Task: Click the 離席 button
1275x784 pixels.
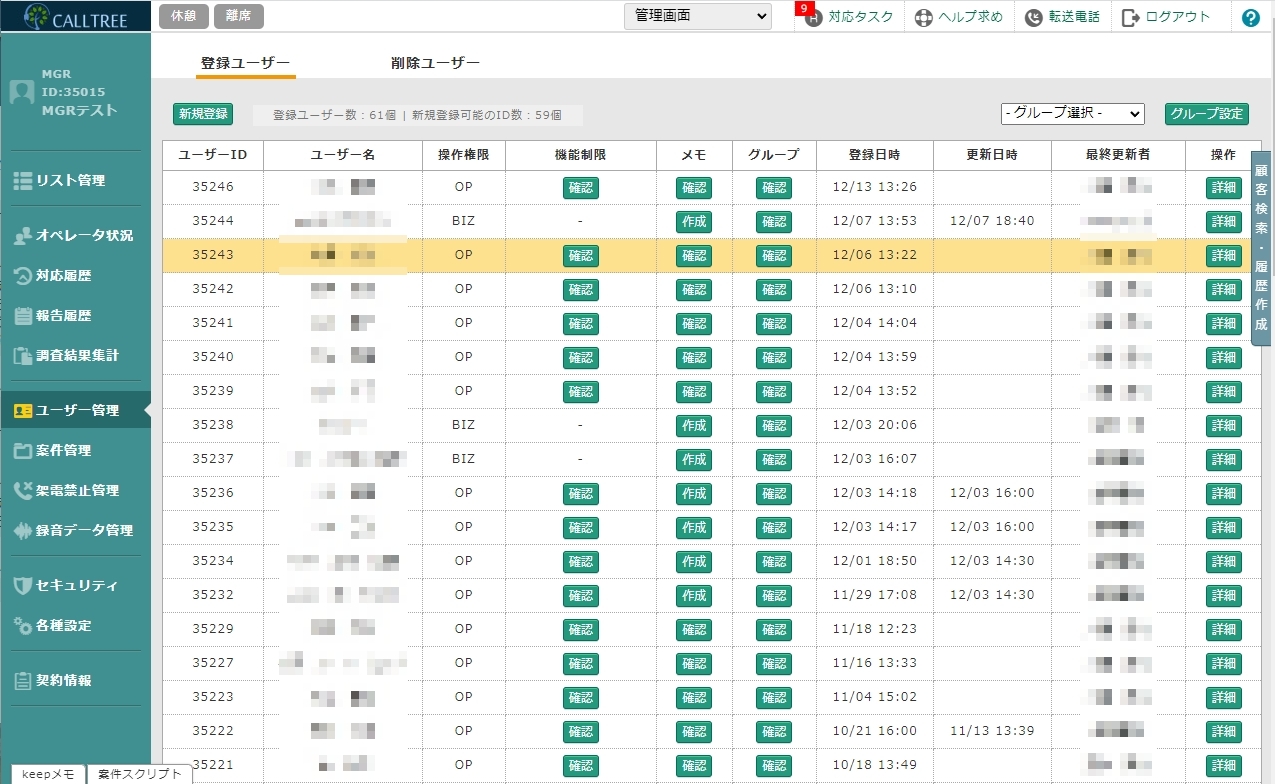Action: pos(239,16)
